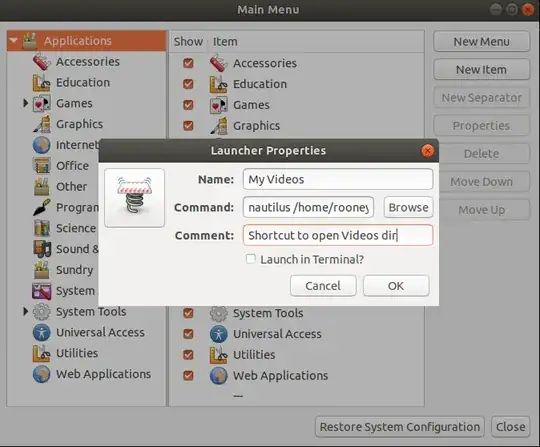Select Web Applications text in left tree
540x447 pixels.
103,374
